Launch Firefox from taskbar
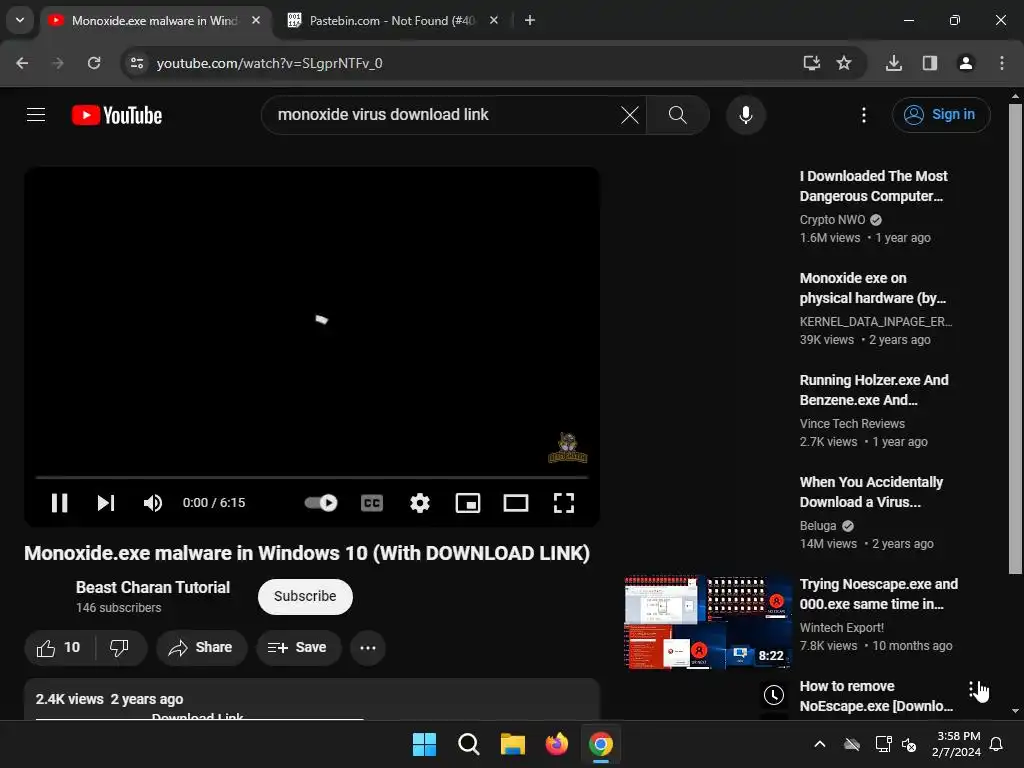1024x768 pixels. (x=556, y=744)
